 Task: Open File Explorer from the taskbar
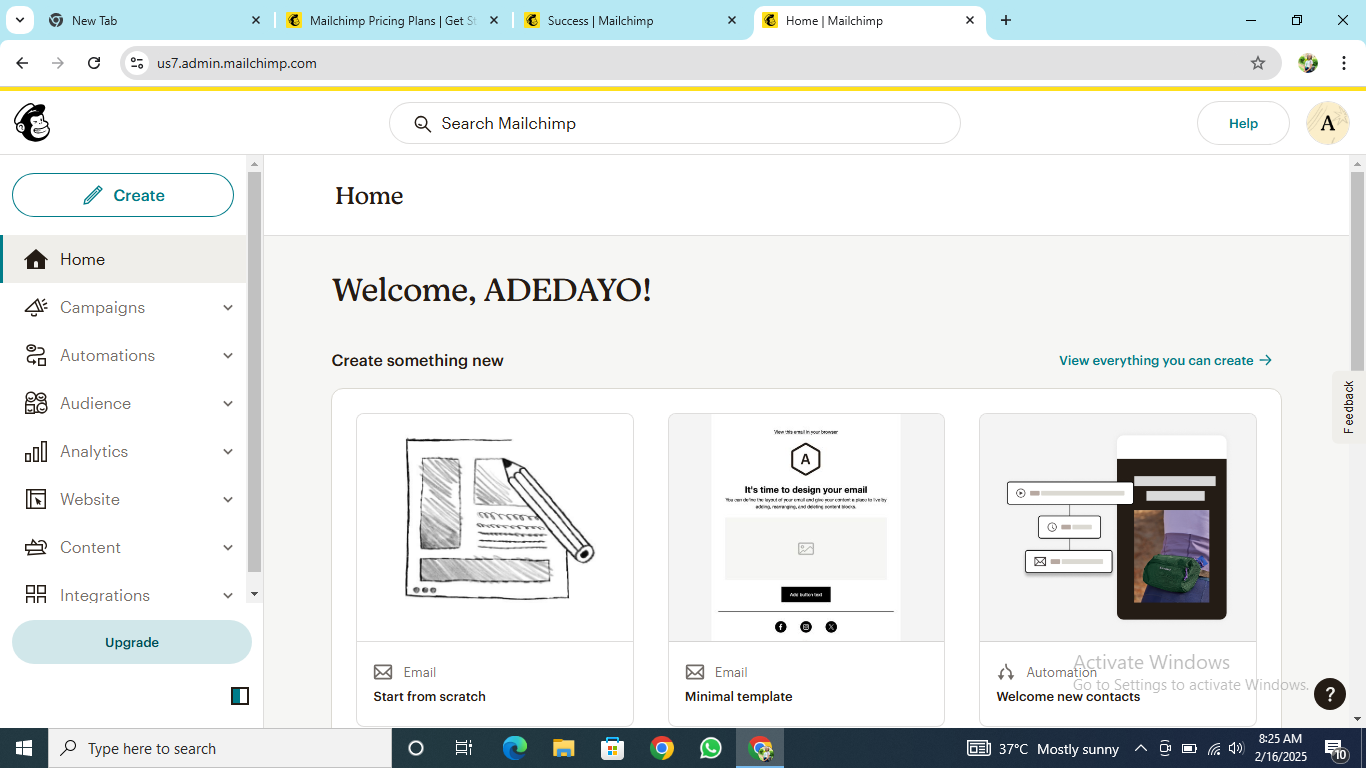pyautogui.click(x=564, y=748)
